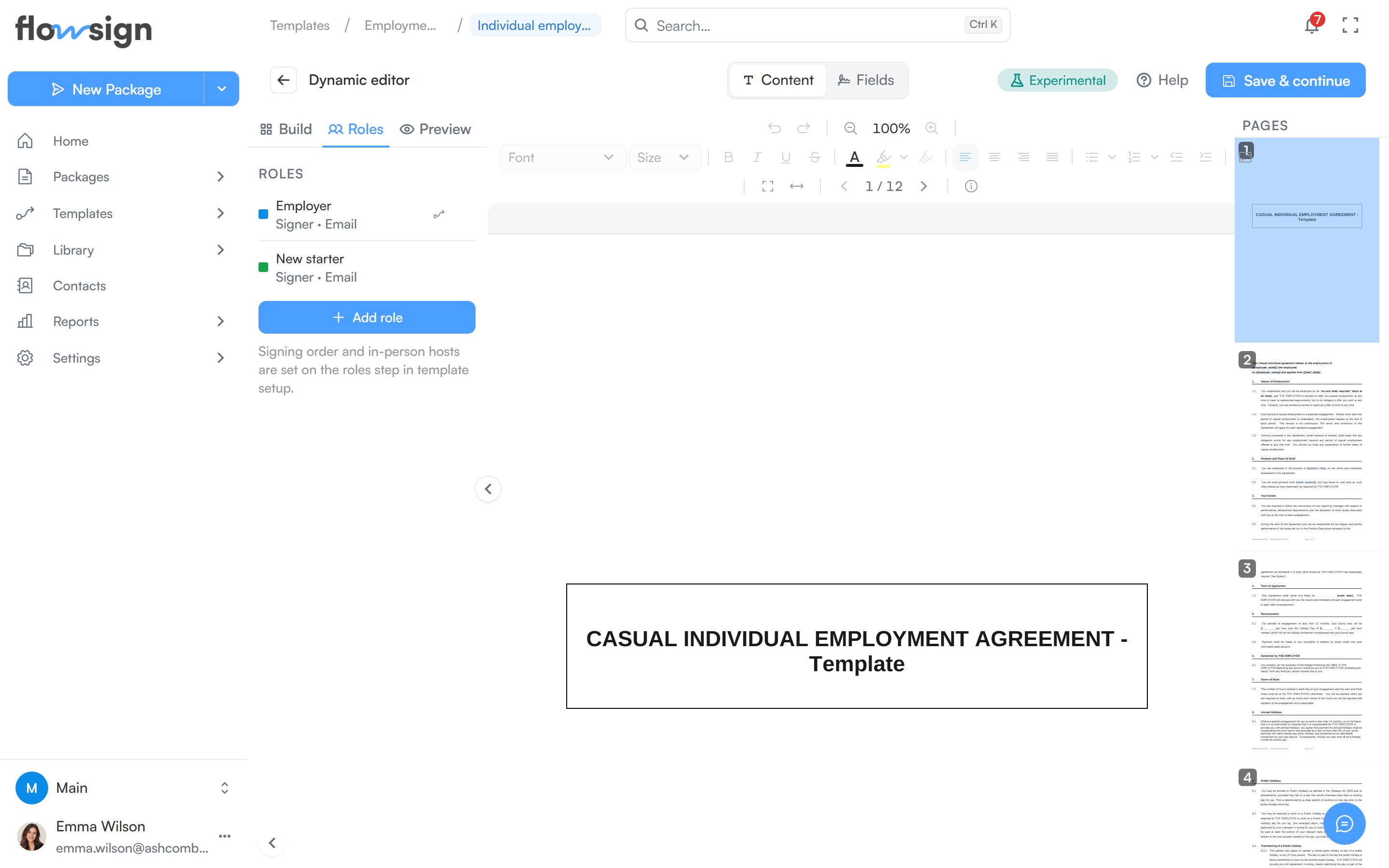Toggle strikethrough formatting
The height and width of the screenshot is (868, 1389).
pyautogui.click(x=815, y=157)
